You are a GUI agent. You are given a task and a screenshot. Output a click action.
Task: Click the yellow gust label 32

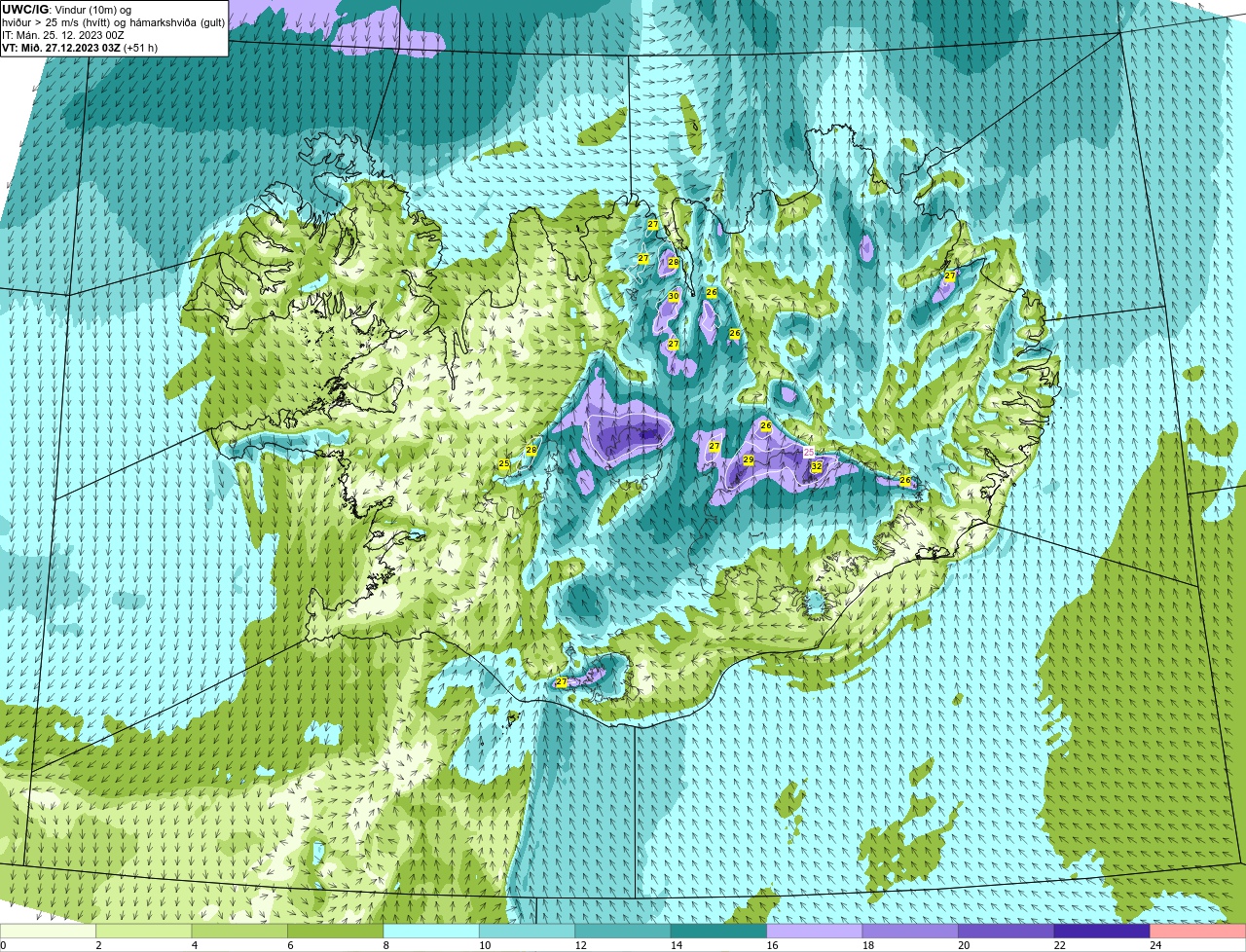pyautogui.click(x=817, y=466)
